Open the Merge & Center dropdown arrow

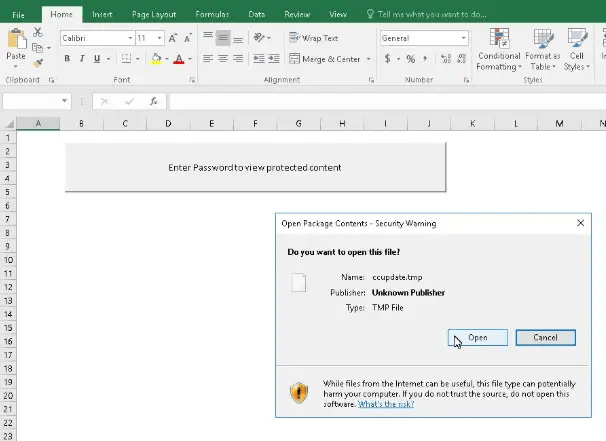[369, 59]
